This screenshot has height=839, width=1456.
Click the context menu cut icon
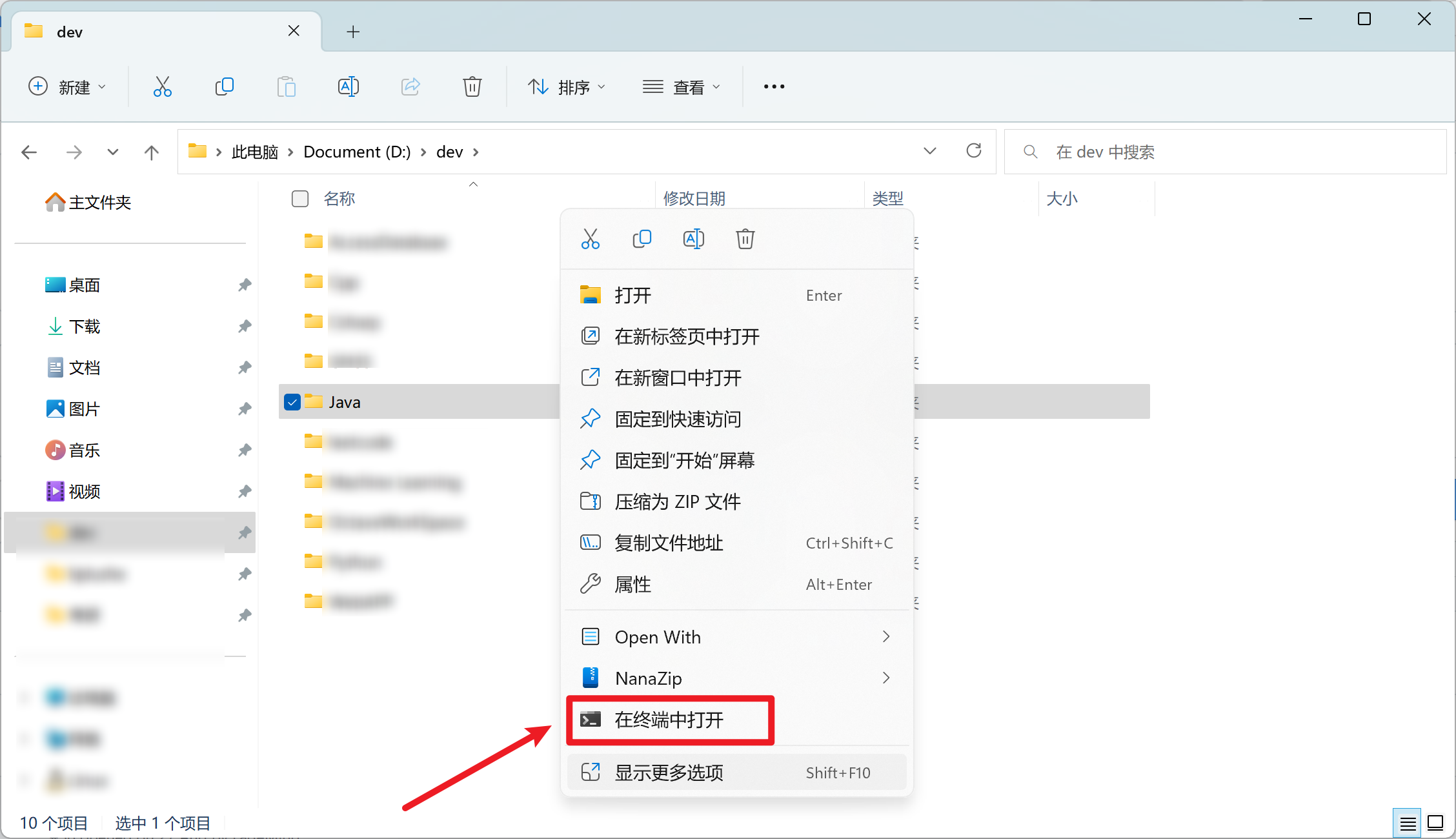pos(591,239)
